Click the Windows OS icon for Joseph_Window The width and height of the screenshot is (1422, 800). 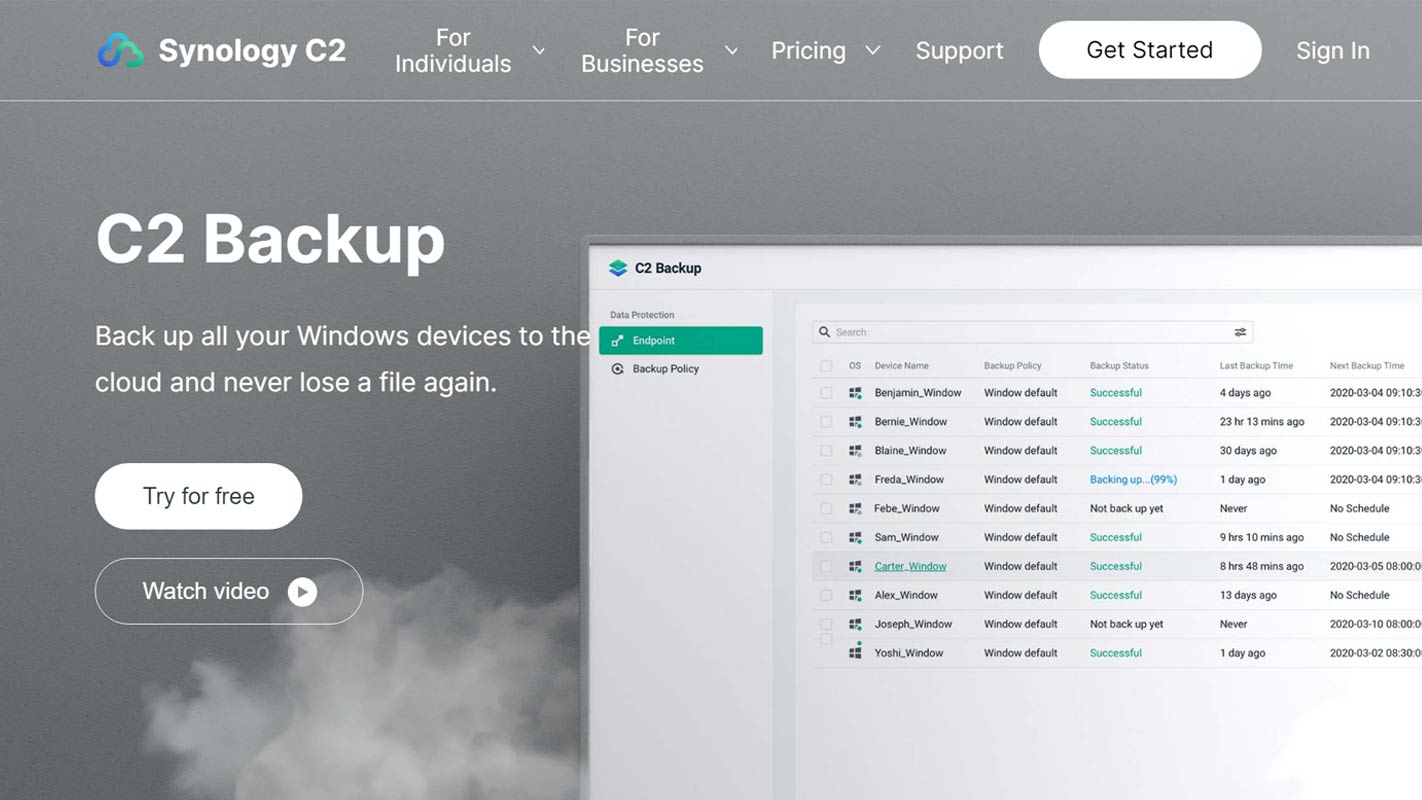click(x=855, y=625)
